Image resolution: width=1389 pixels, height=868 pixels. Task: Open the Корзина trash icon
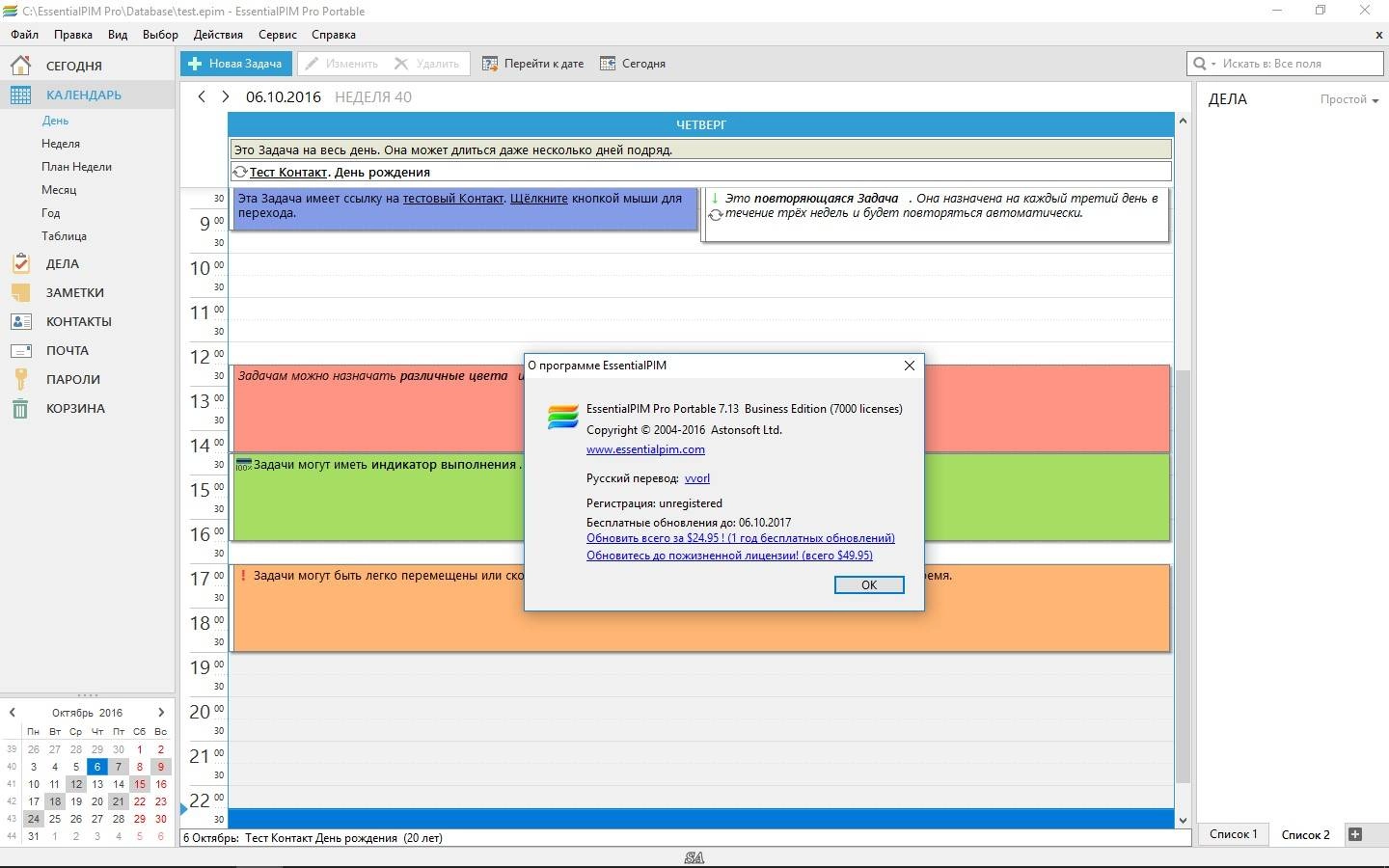click(20, 408)
